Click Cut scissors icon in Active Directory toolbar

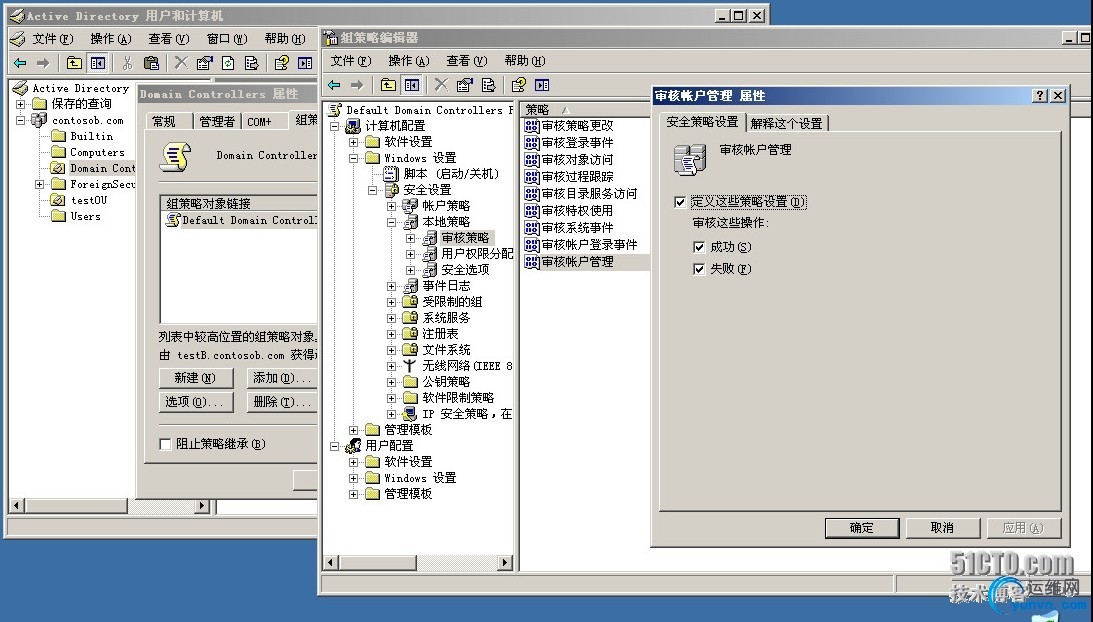click(x=127, y=63)
